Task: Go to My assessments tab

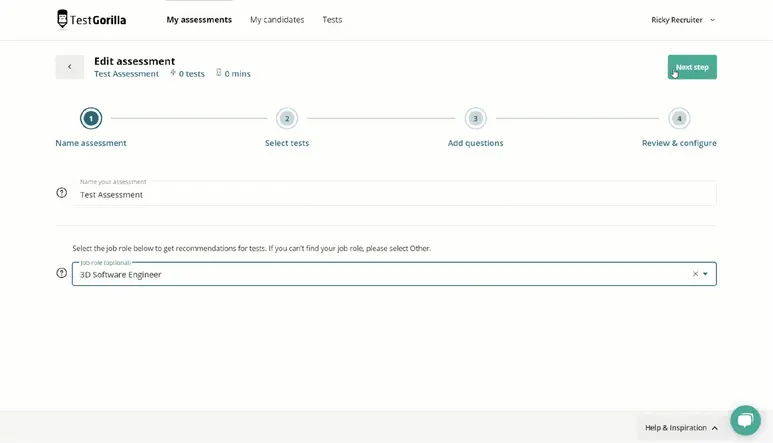Action: pos(199,20)
